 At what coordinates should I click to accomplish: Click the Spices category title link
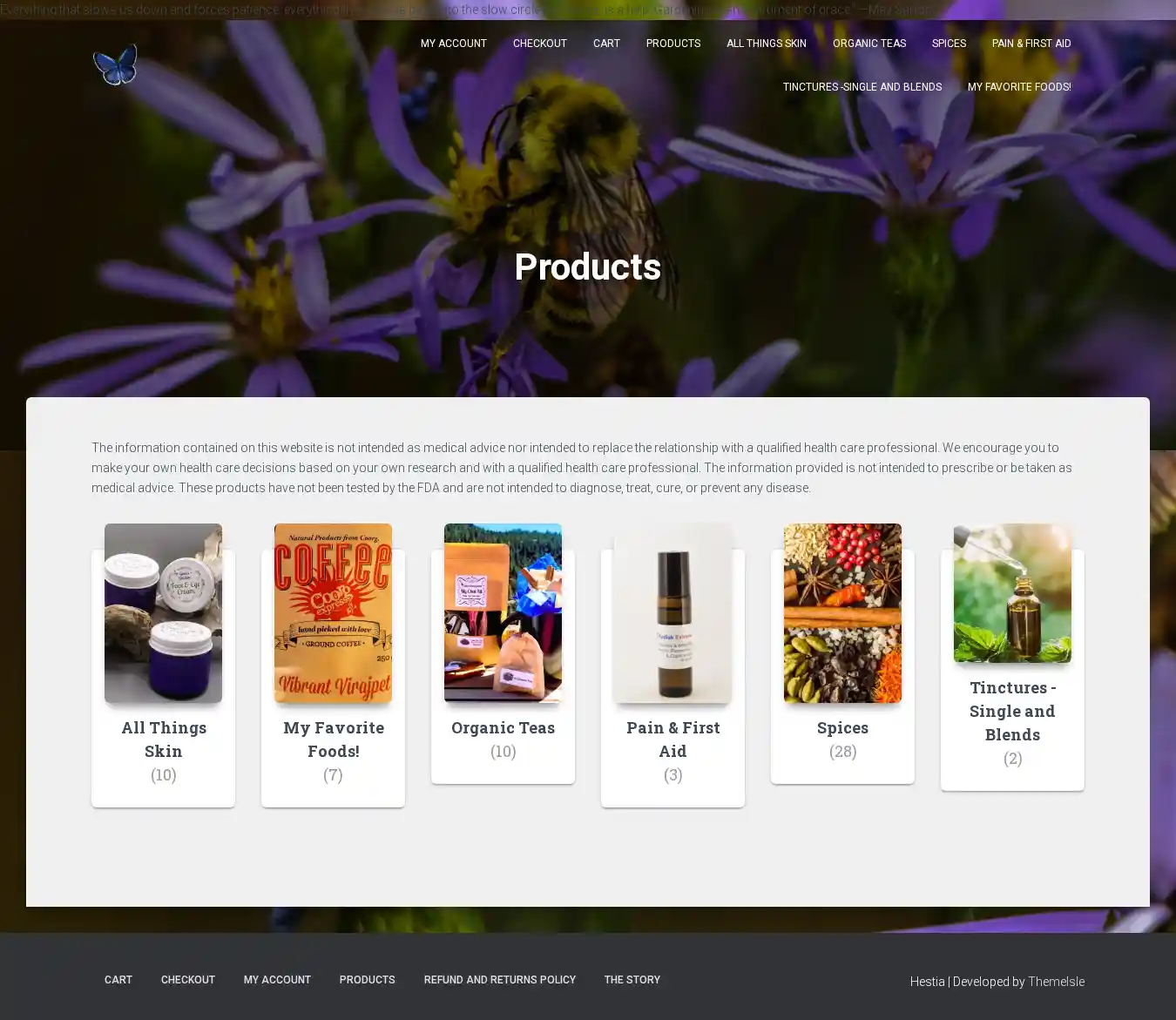(x=842, y=727)
